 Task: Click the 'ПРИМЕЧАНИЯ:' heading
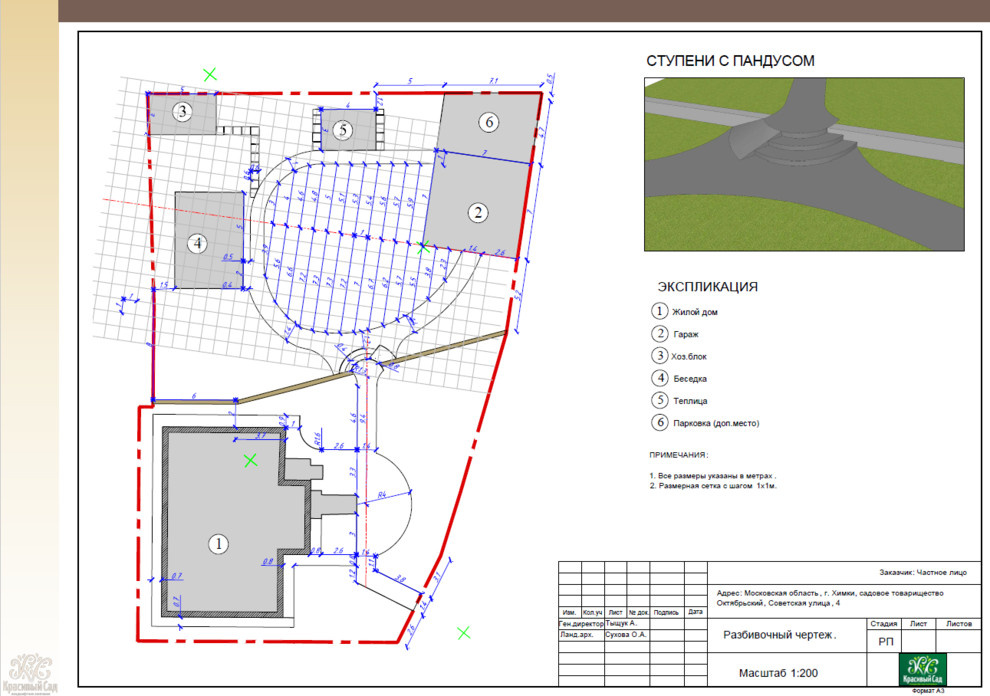pos(679,455)
